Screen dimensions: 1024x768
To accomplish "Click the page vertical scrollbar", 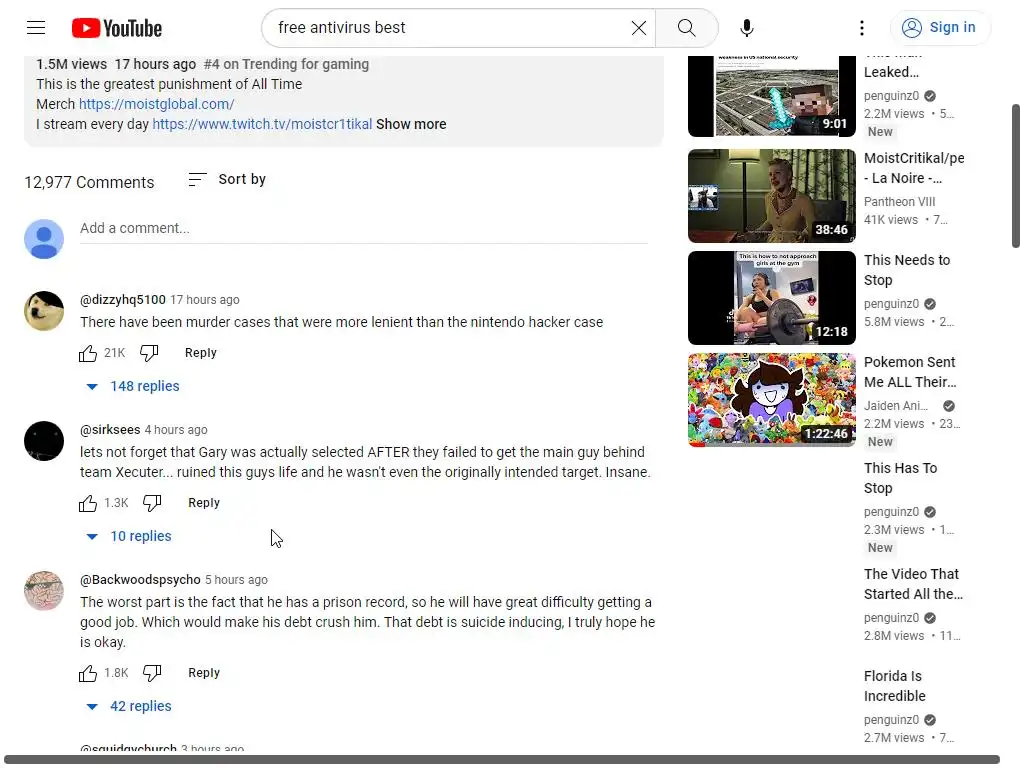I will [x=1016, y=176].
